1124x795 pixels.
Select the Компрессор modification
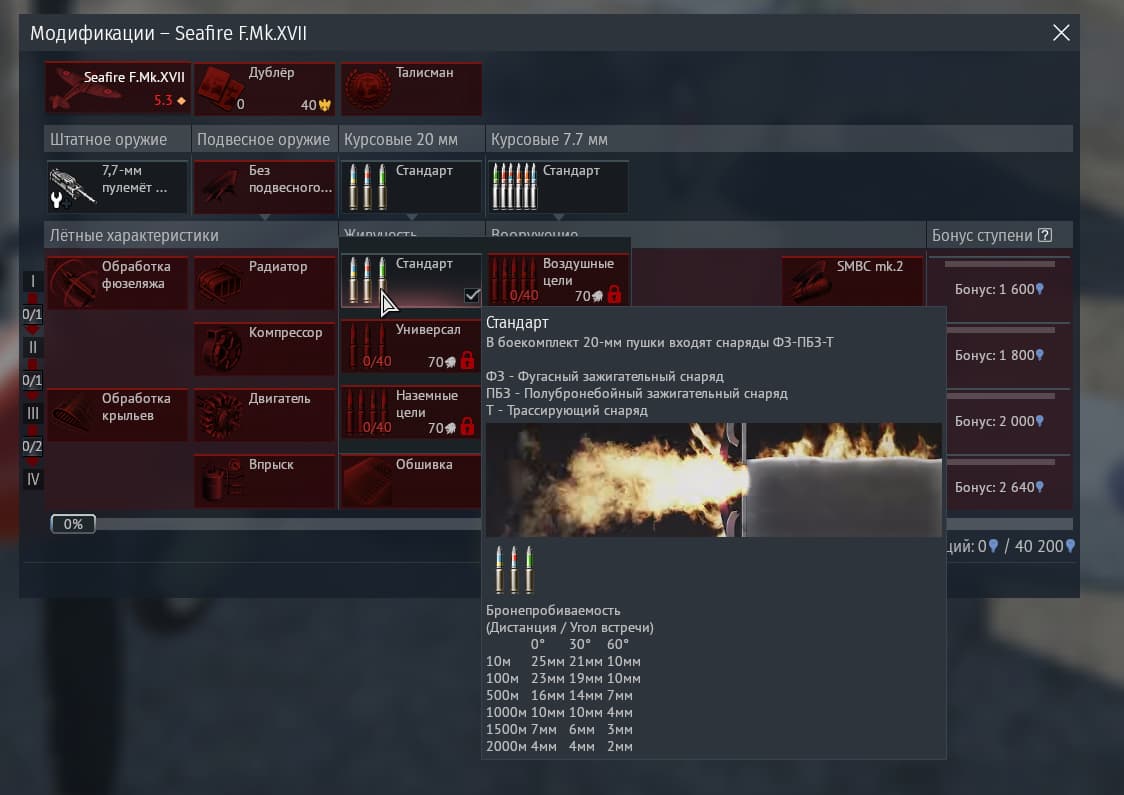(265, 348)
